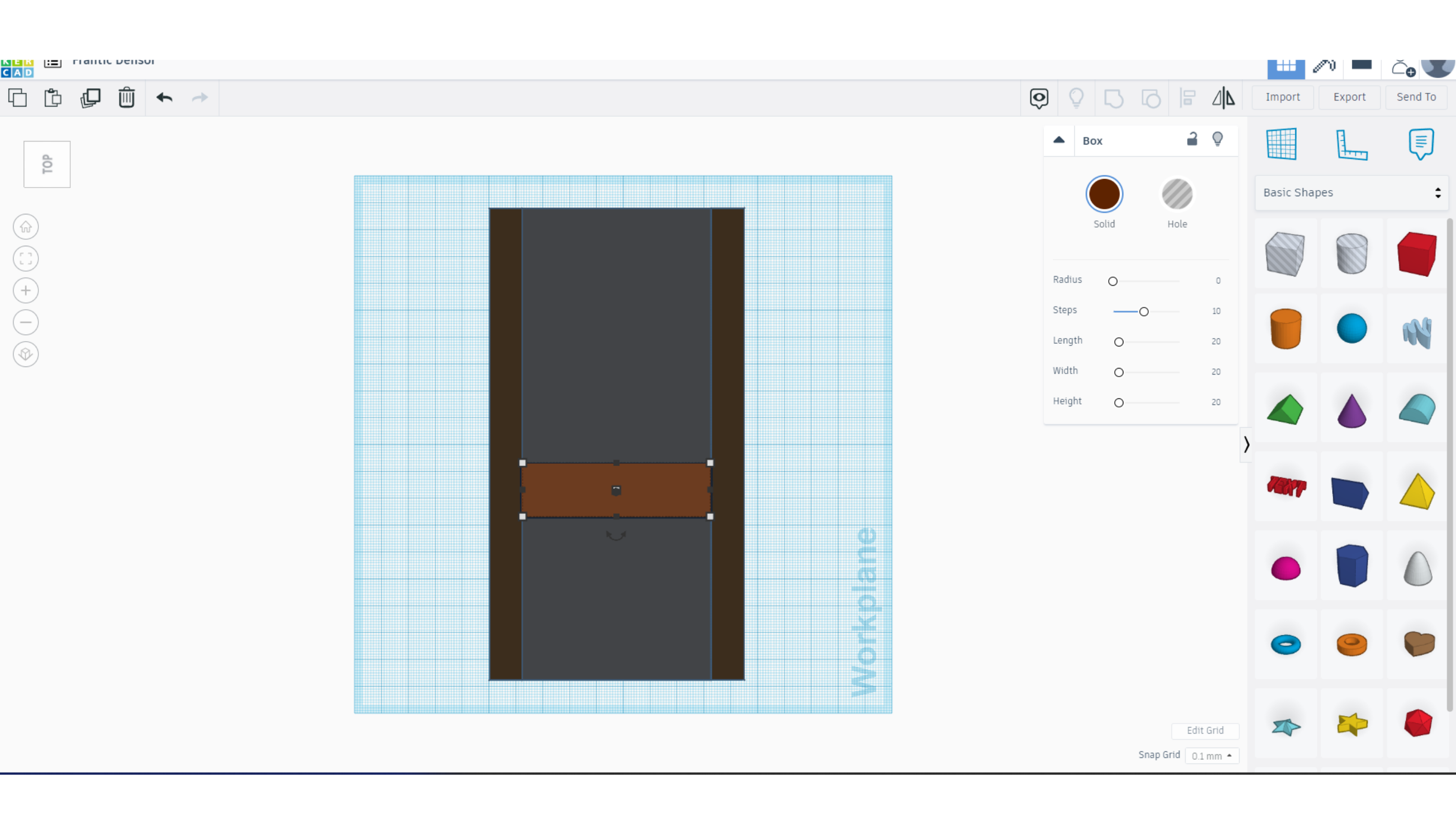Image resolution: width=1456 pixels, height=819 pixels.
Task: Click the Steps slider handle
Action: (1144, 311)
